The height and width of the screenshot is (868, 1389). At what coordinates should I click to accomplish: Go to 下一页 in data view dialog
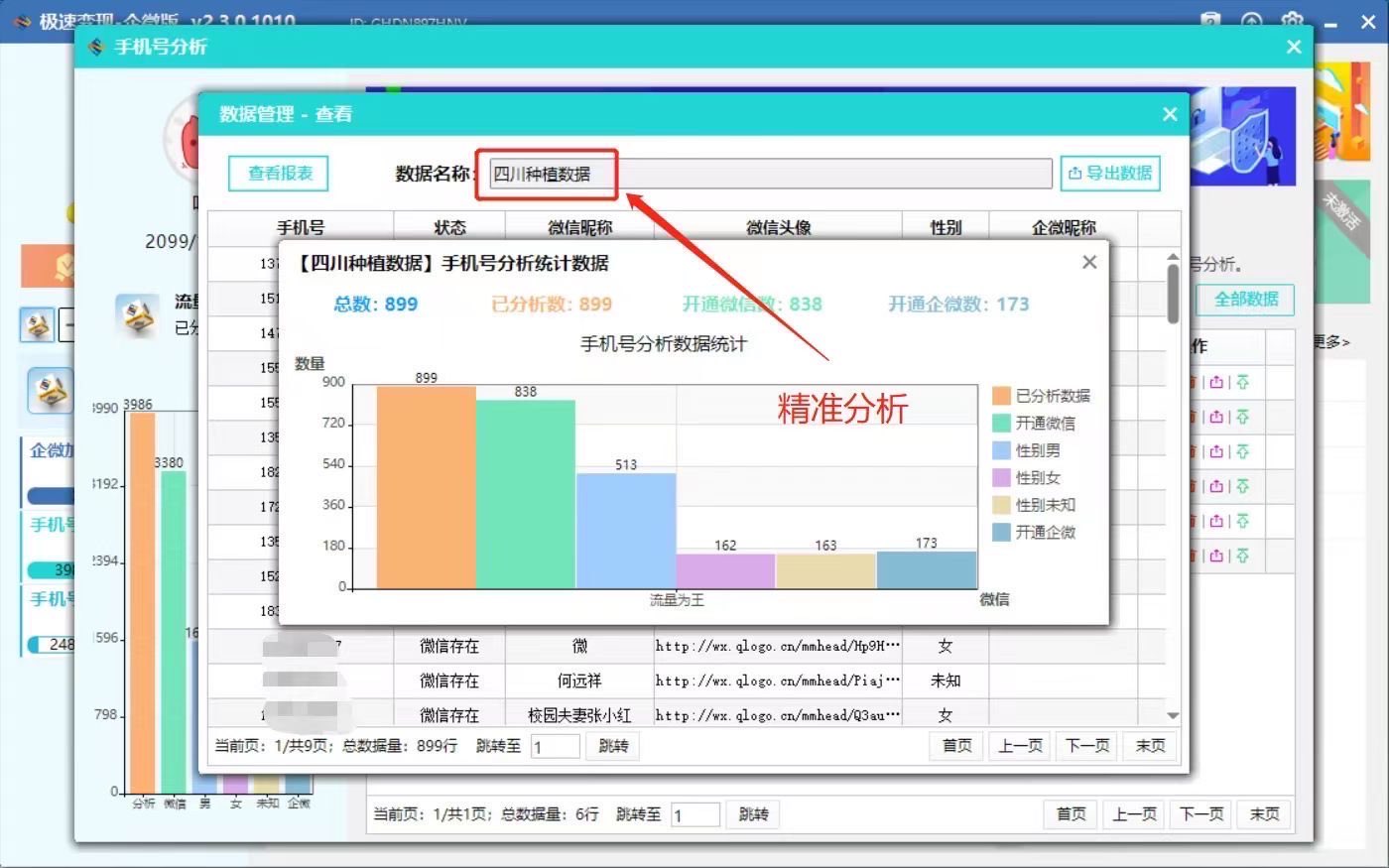[x=1086, y=746]
